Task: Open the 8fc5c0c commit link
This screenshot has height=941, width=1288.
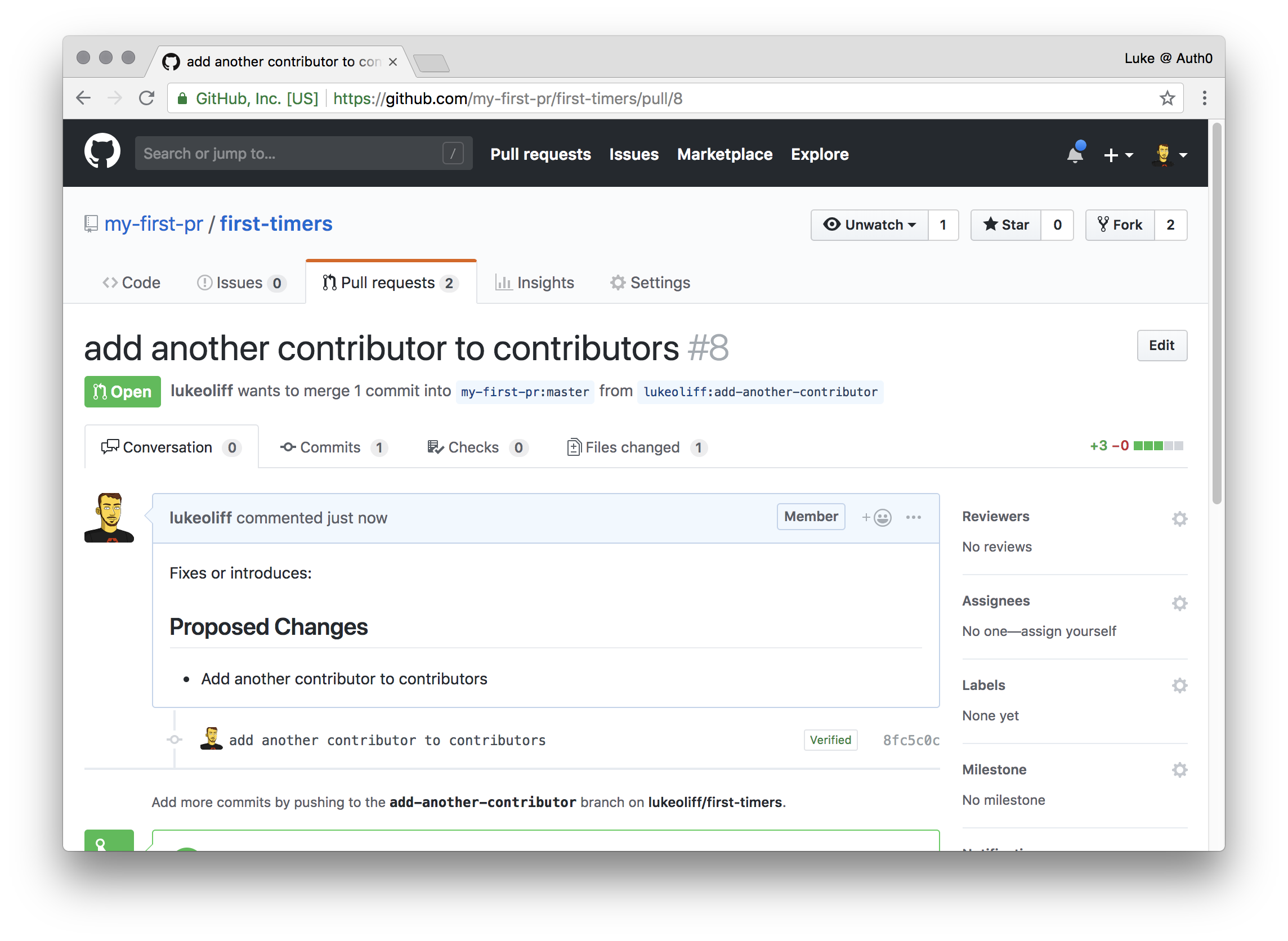Action: [x=911, y=741]
